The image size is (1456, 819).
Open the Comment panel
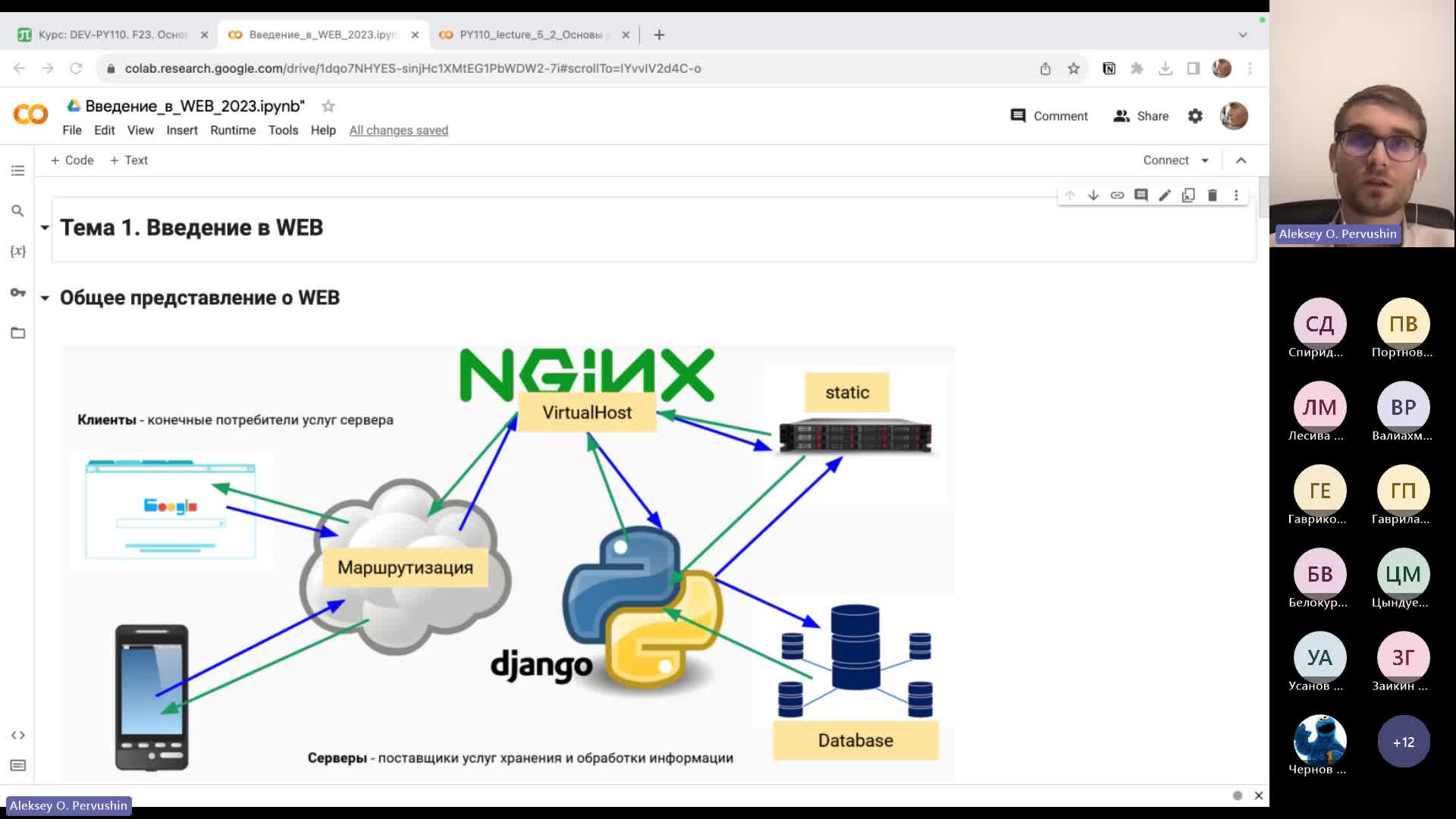1050,116
